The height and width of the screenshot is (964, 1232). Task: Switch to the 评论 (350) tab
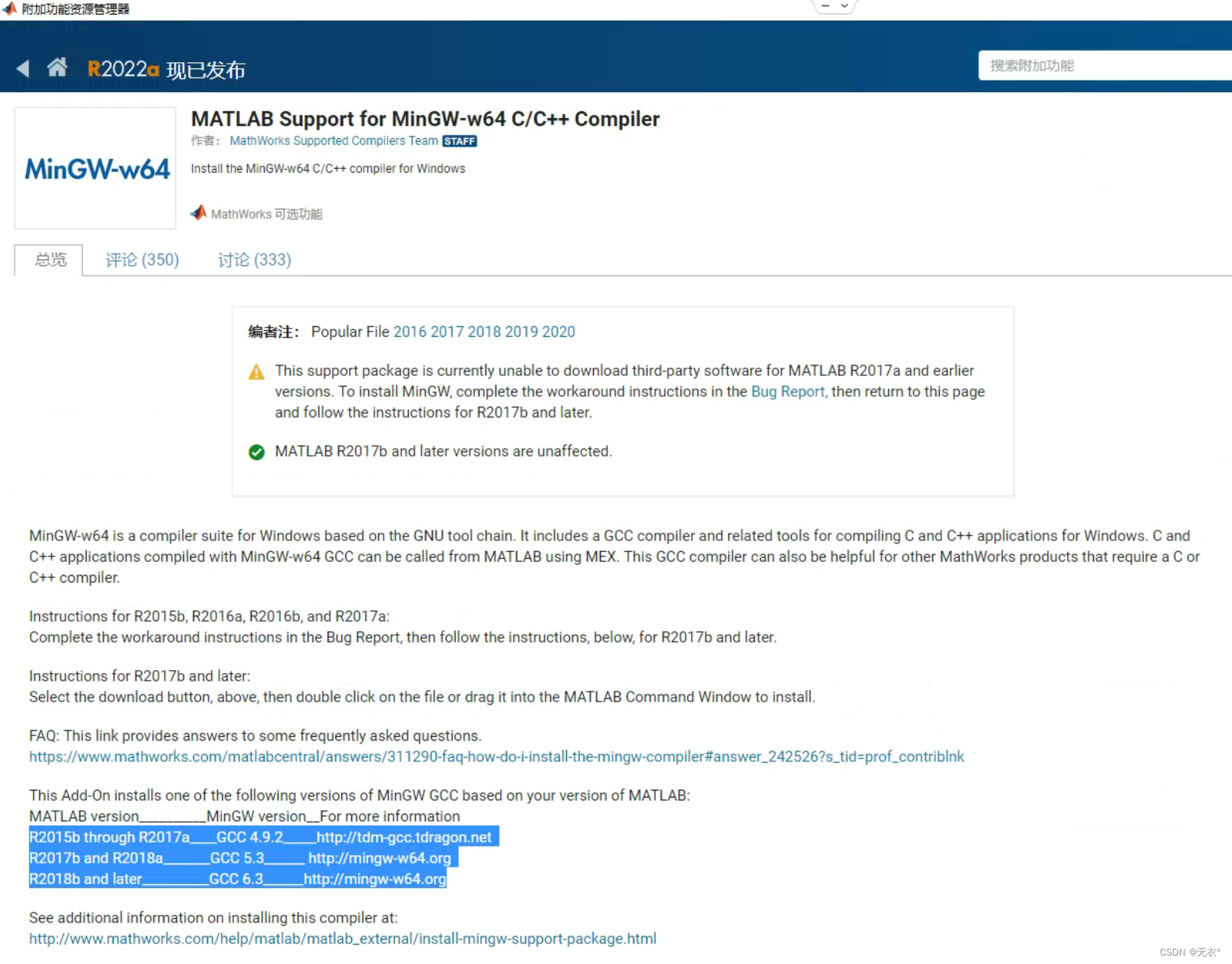pos(141,260)
